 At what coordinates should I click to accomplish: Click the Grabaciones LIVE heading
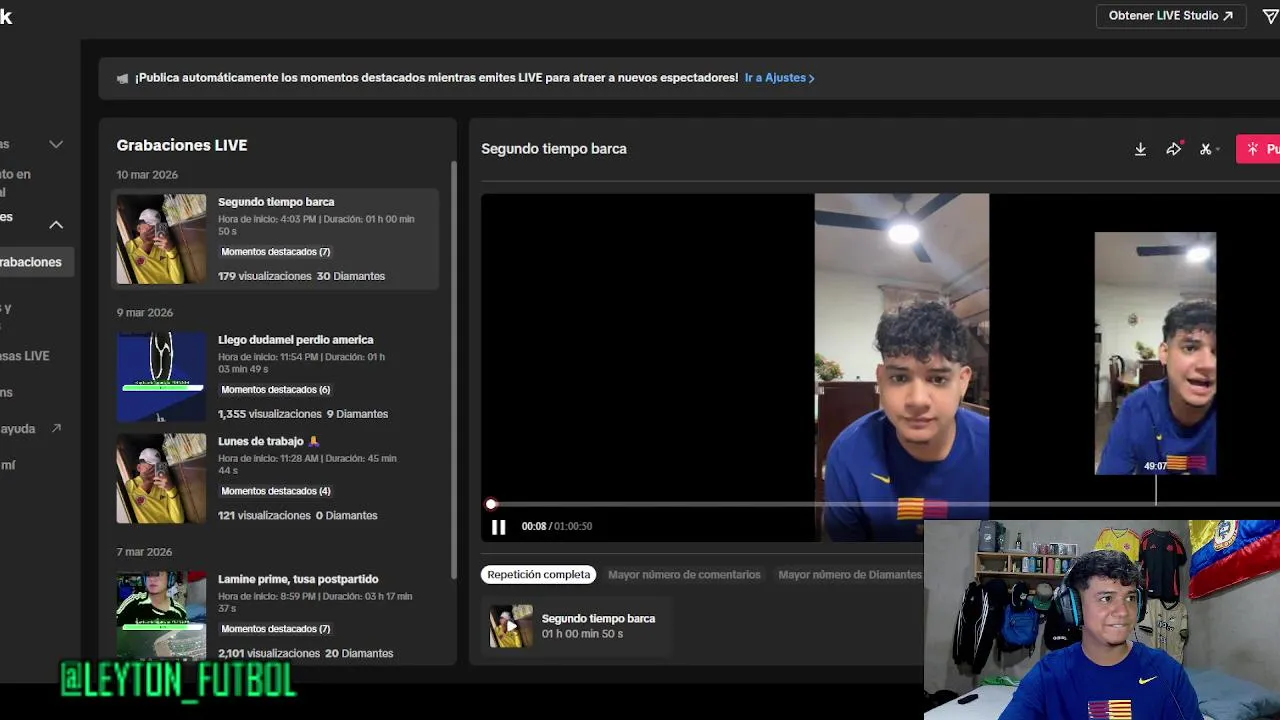(x=182, y=145)
